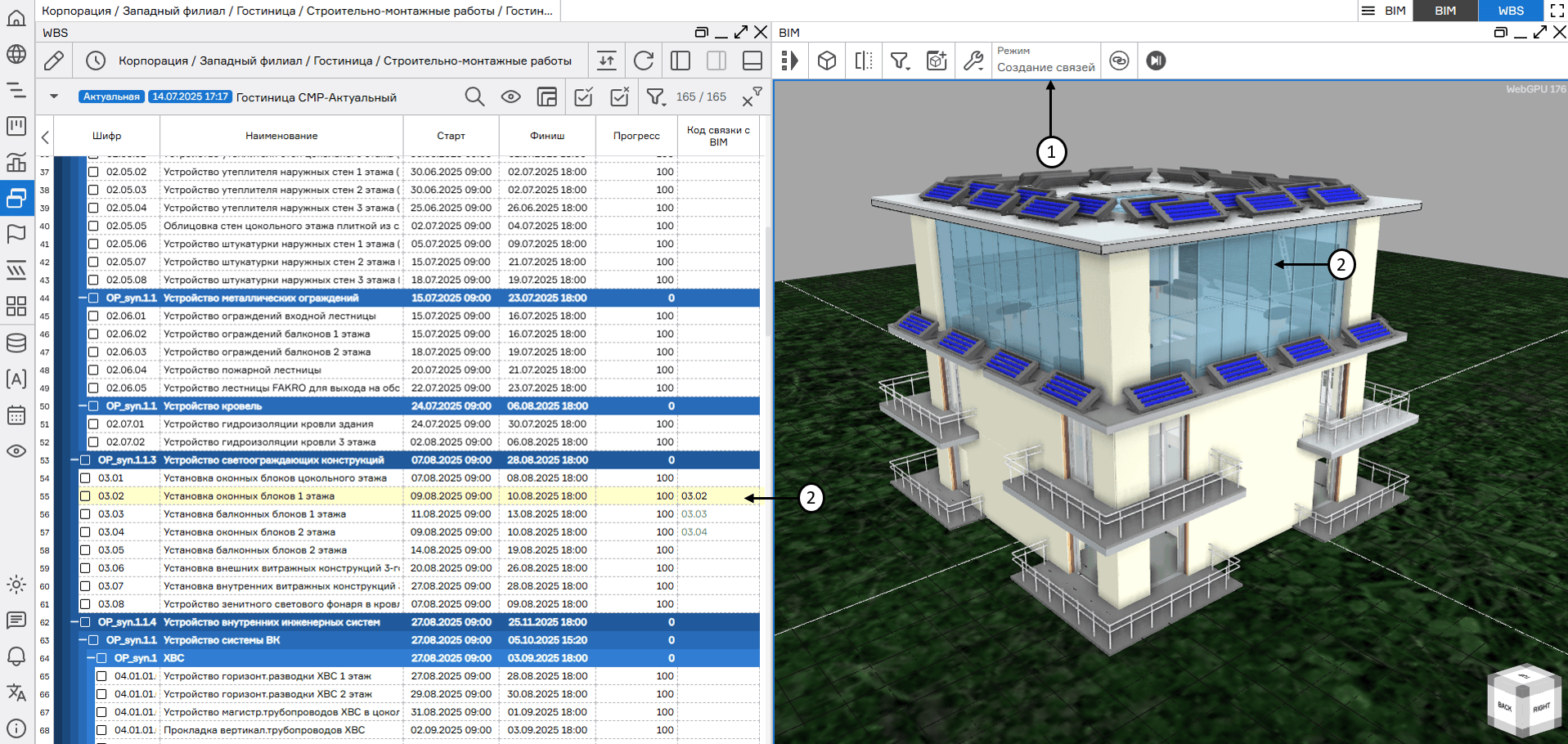Click the 3D cube icon in BIM toolbar
Viewport: 1568px width, 744px height.
(827, 61)
